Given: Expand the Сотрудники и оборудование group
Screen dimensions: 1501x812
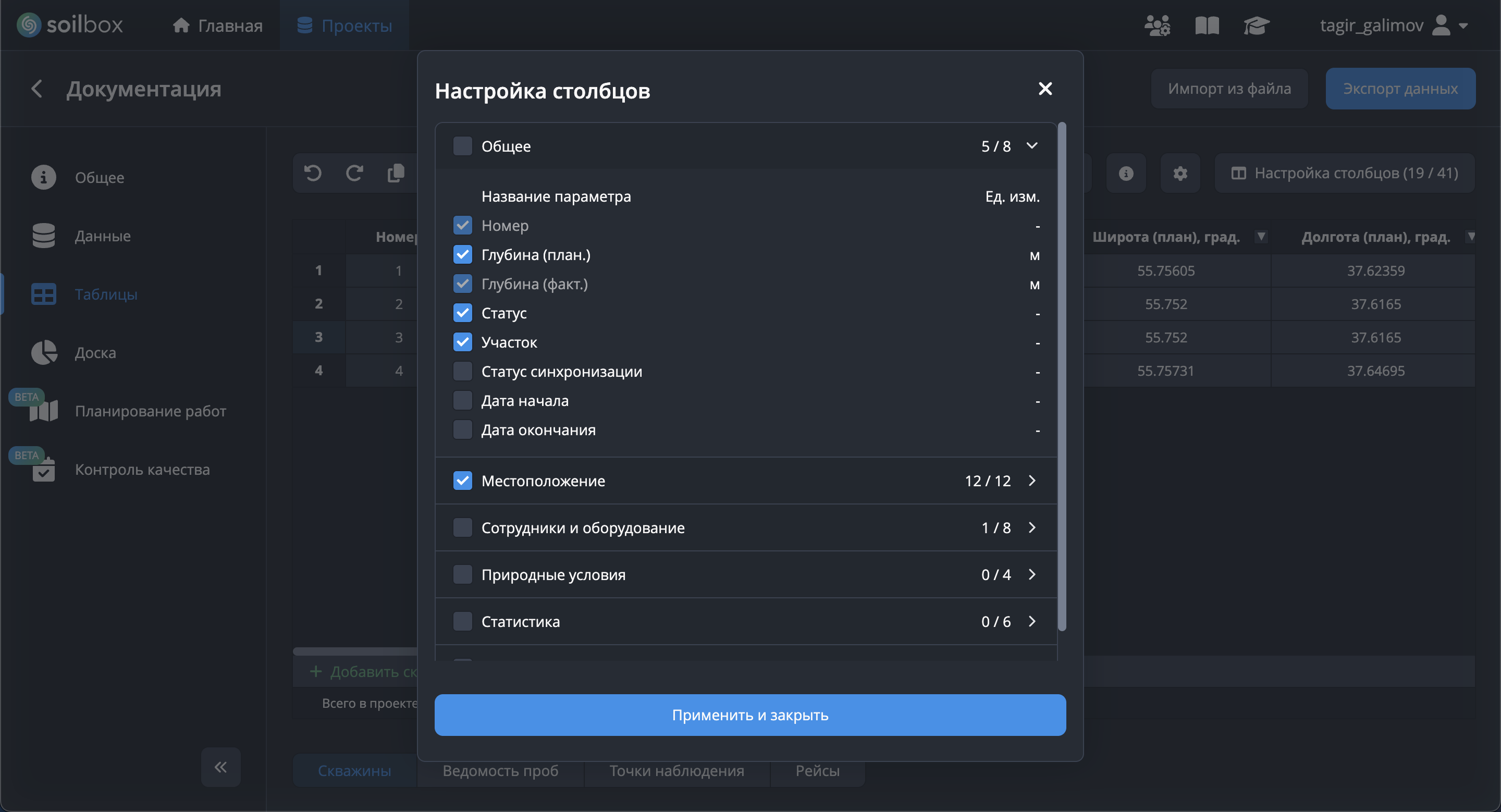Looking at the screenshot, I should (1031, 527).
